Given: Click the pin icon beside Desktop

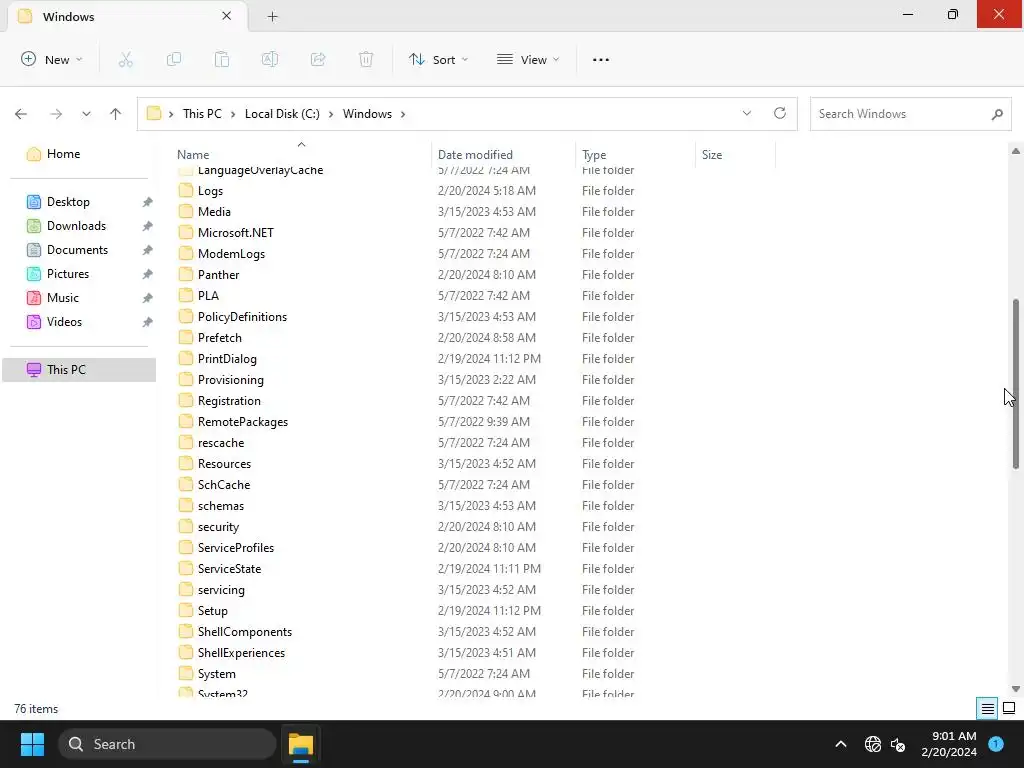Looking at the screenshot, I should (x=148, y=202).
